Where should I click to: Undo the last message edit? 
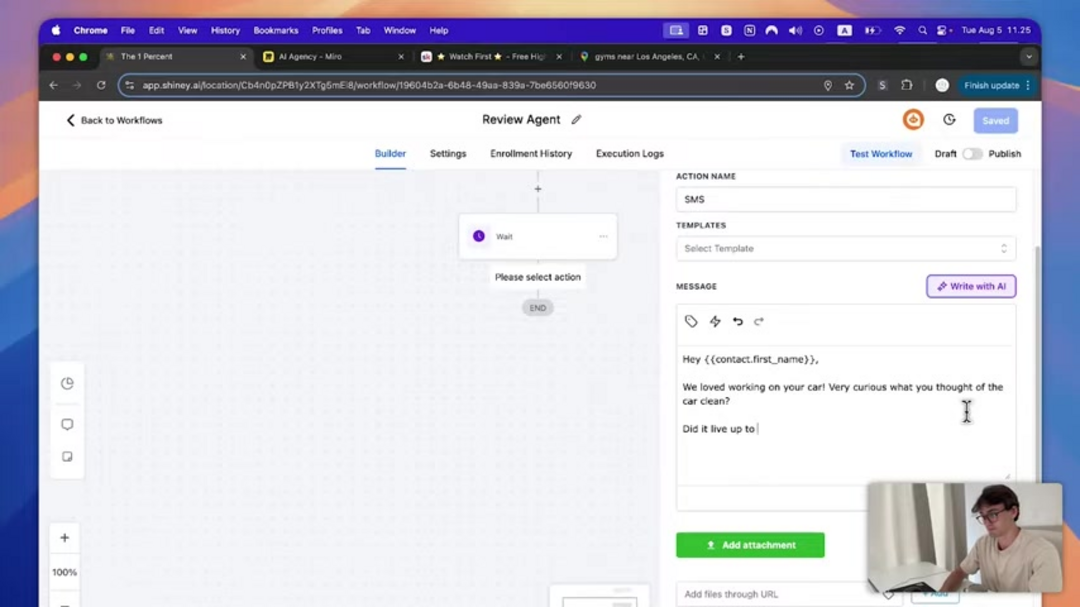tap(738, 321)
